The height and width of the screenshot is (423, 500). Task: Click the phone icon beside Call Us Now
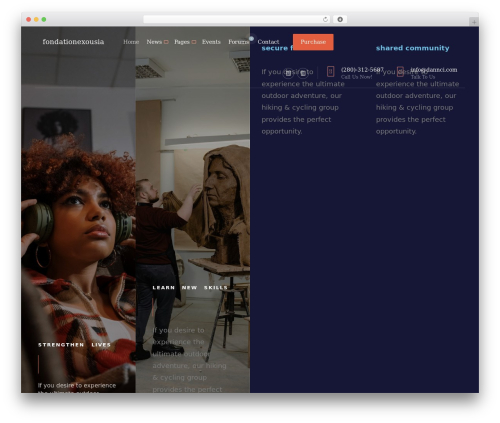click(x=330, y=71)
